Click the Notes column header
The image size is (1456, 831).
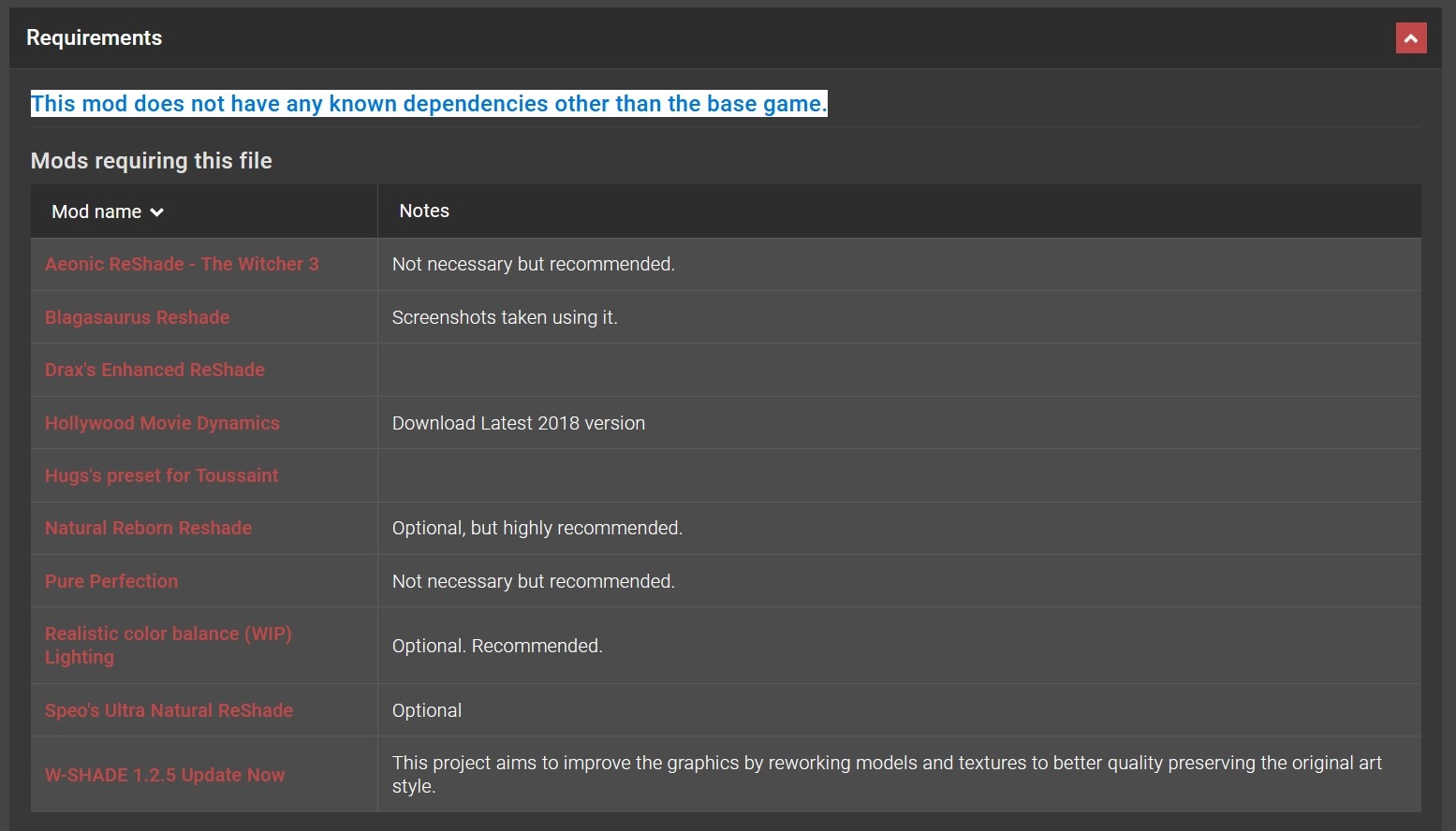424,211
